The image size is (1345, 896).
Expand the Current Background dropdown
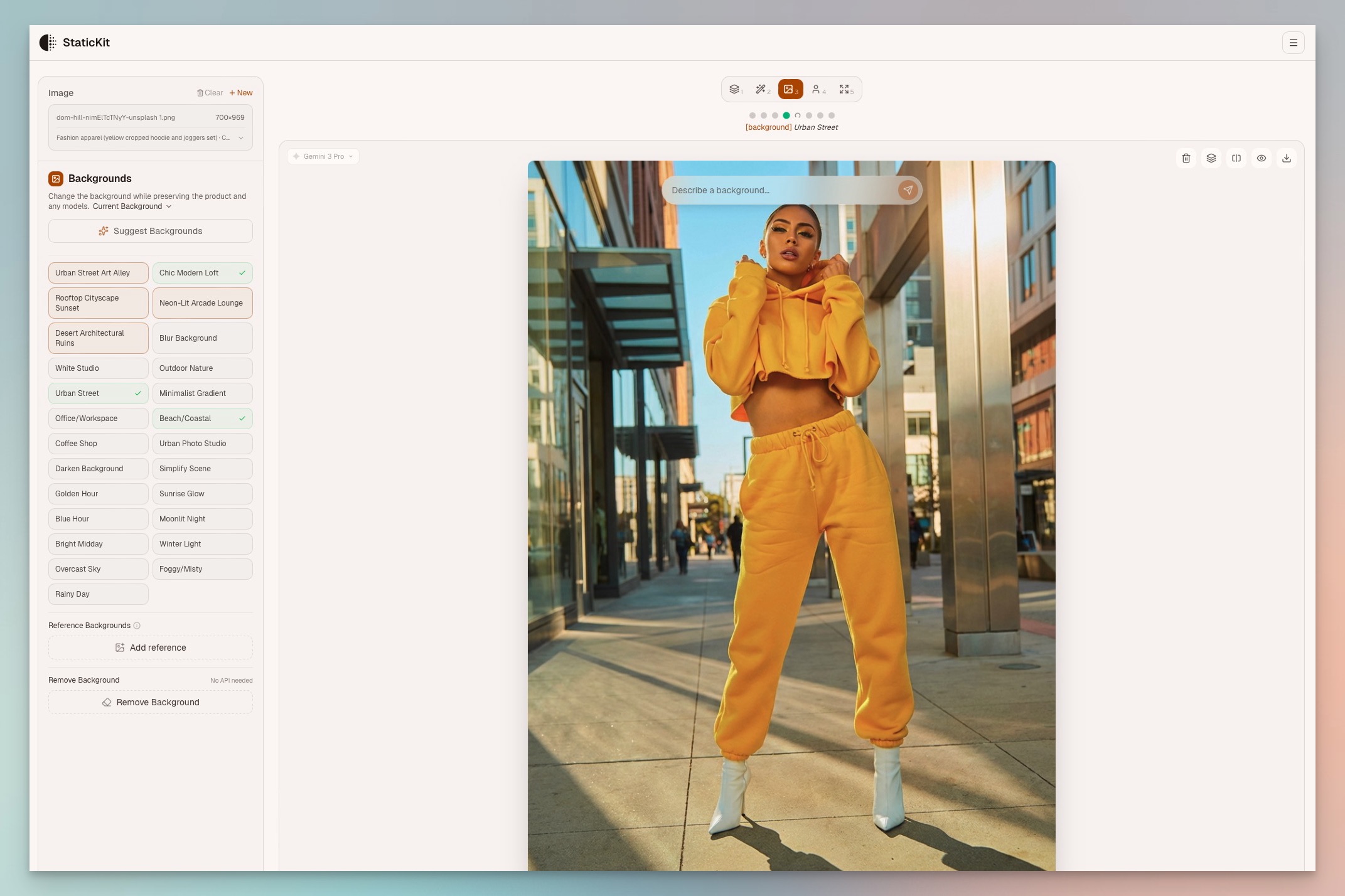[x=132, y=206]
